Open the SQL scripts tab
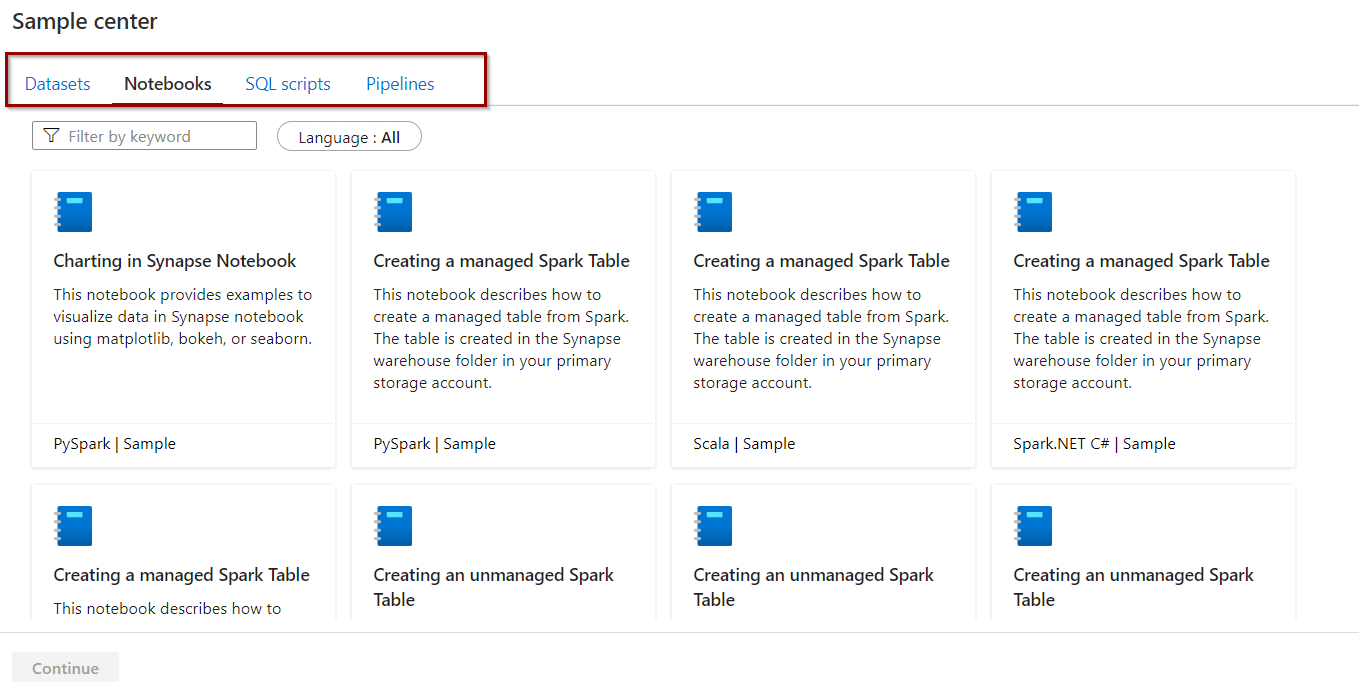1359x690 pixels. pyautogui.click(x=288, y=84)
